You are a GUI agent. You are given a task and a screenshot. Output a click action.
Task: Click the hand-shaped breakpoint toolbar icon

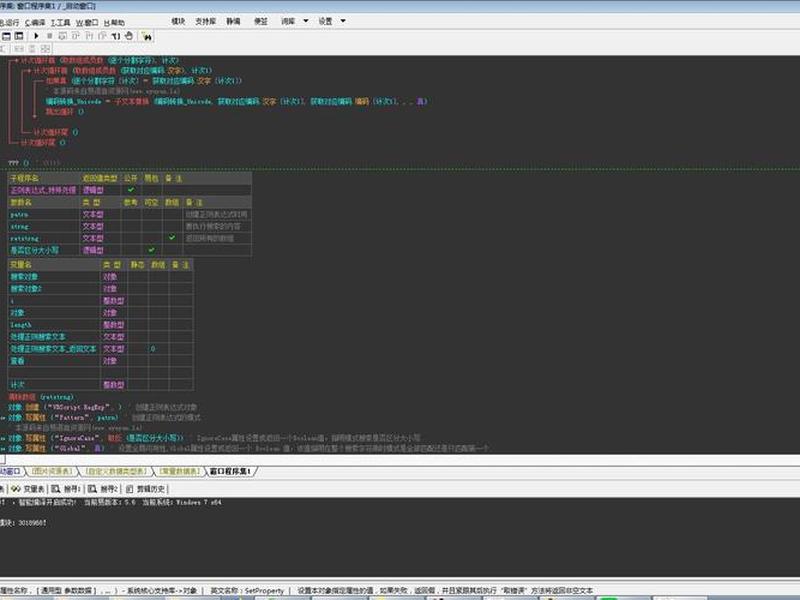(129, 36)
